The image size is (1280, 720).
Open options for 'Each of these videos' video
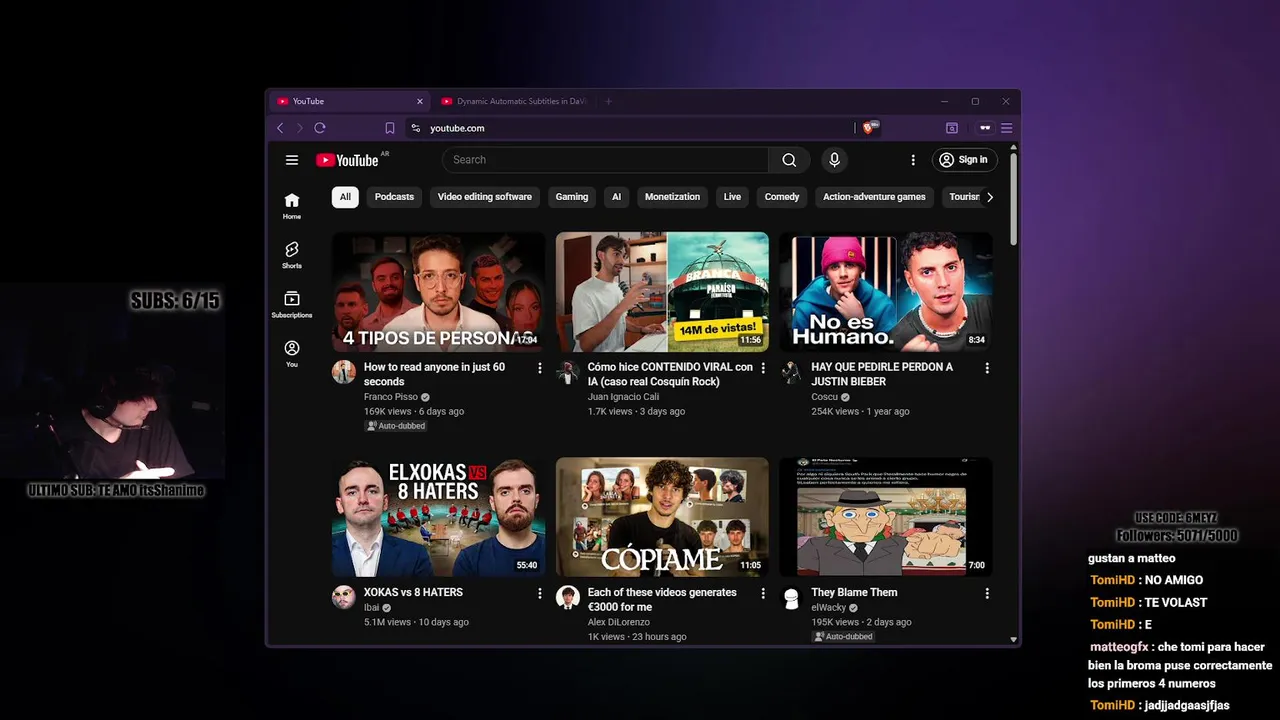click(763, 593)
